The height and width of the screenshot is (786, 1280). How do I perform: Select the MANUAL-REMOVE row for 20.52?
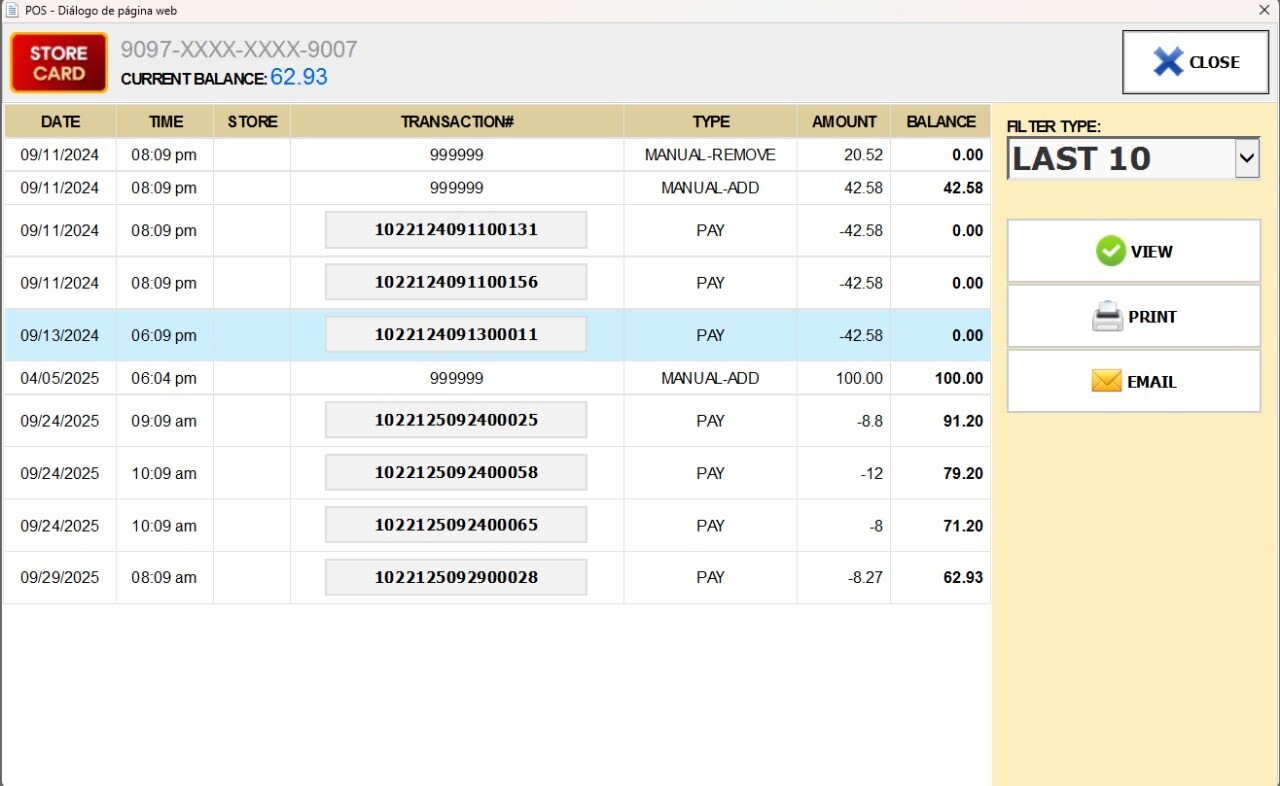pyautogui.click(x=710, y=155)
